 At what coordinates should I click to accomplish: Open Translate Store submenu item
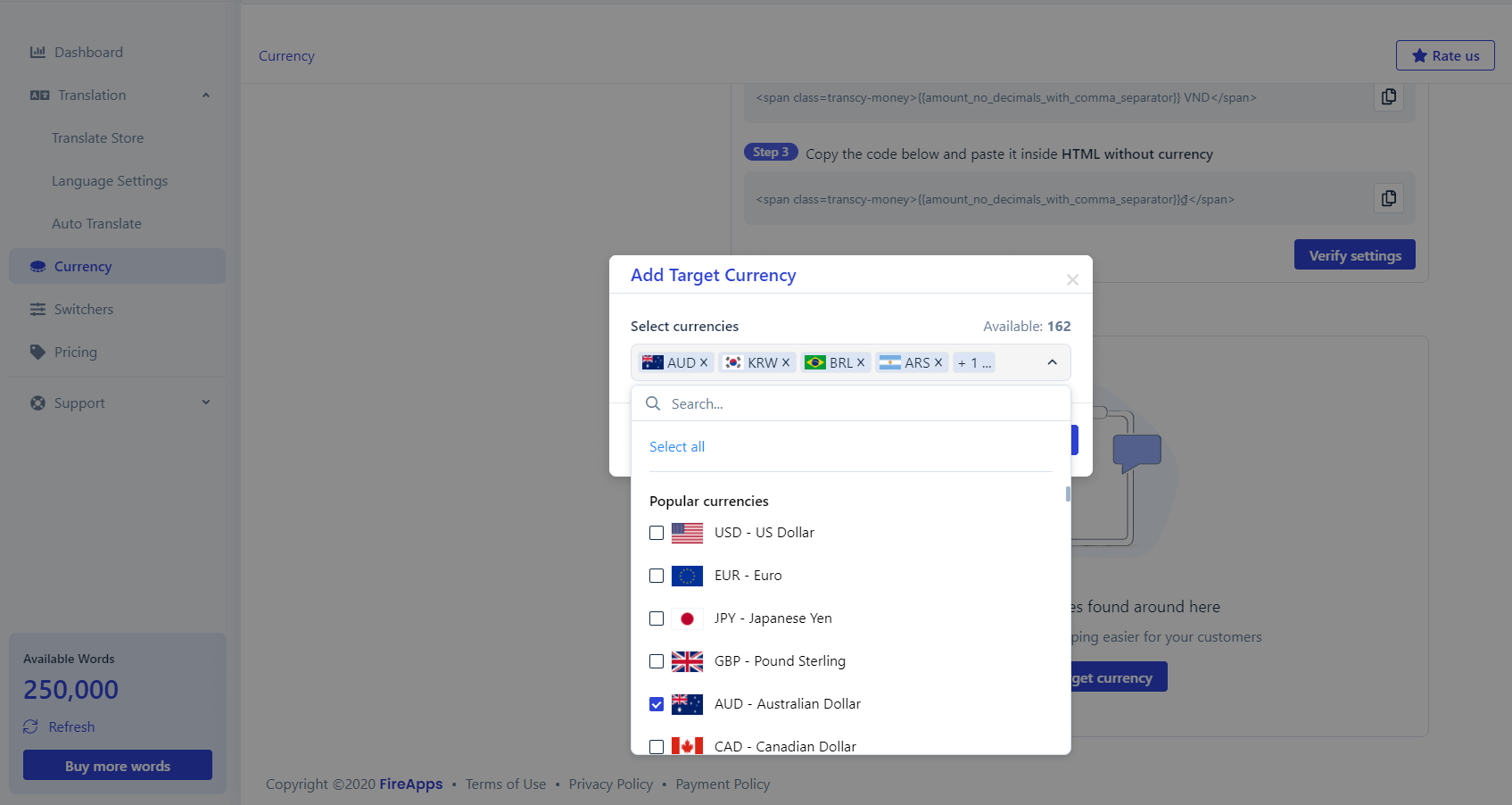pyautogui.click(x=97, y=138)
